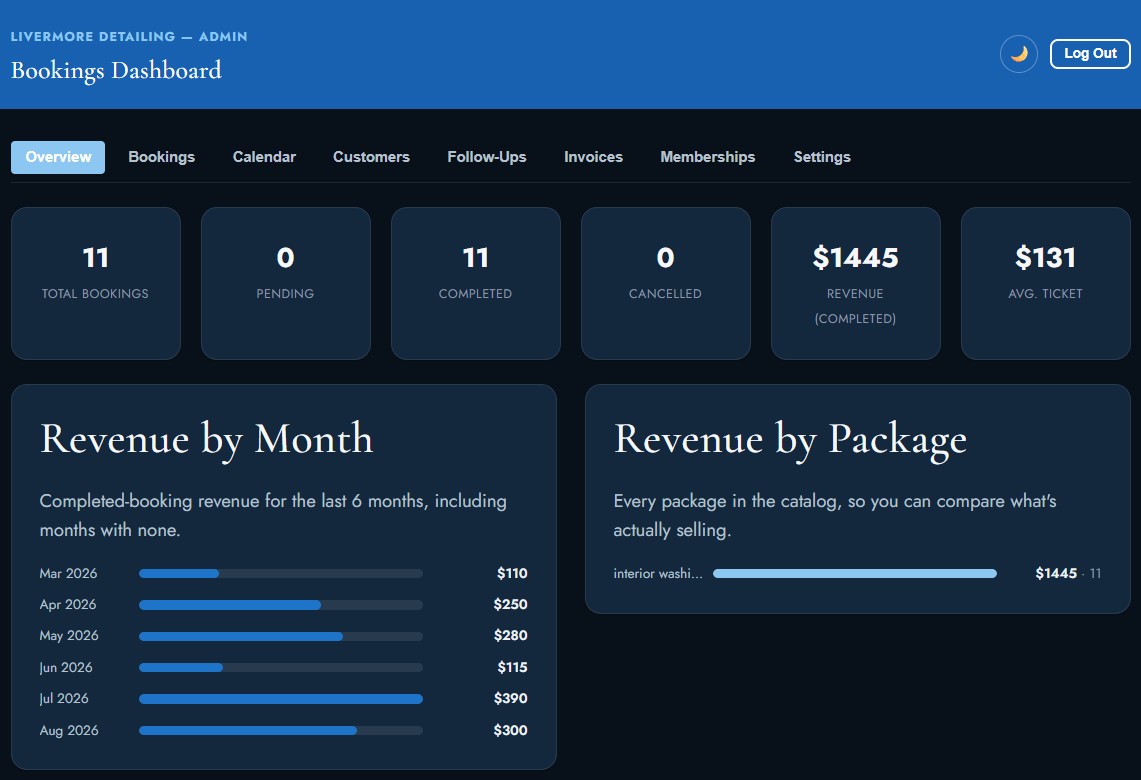Click the Log Out button
Screen dimensions: 1141x780
pos(1089,54)
